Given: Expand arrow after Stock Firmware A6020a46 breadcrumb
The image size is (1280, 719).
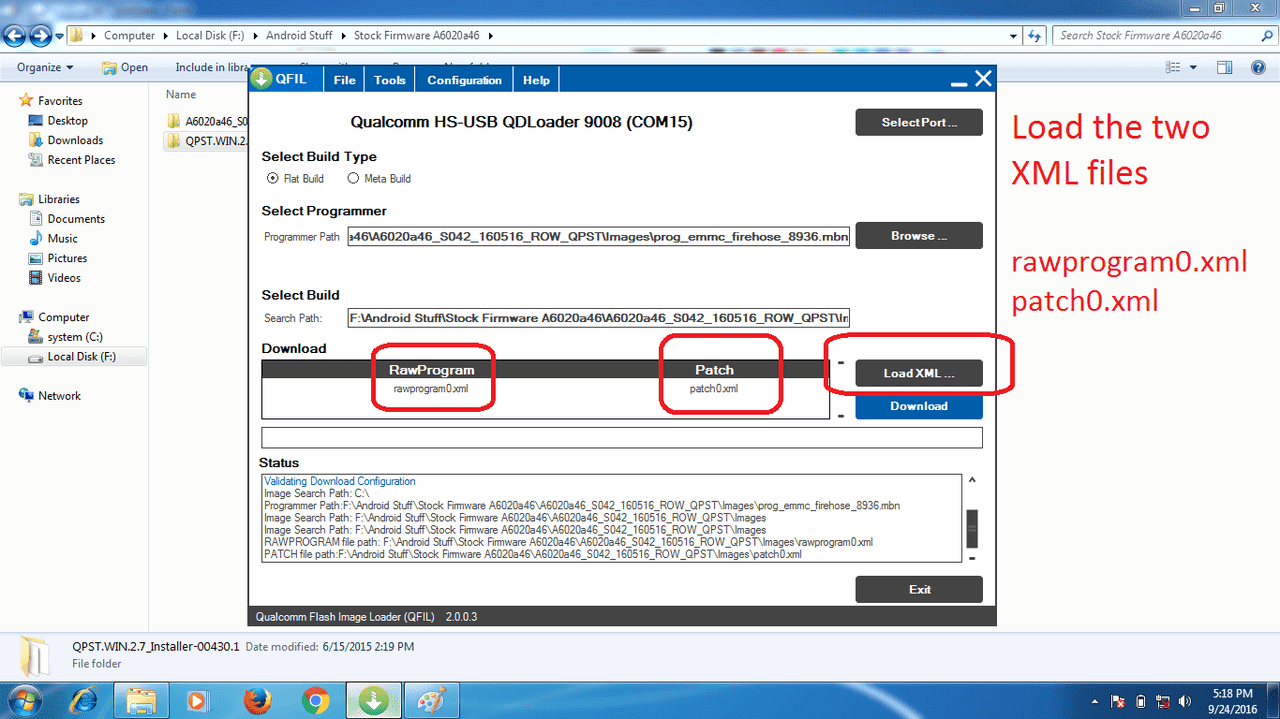Looking at the screenshot, I should (x=490, y=35).
